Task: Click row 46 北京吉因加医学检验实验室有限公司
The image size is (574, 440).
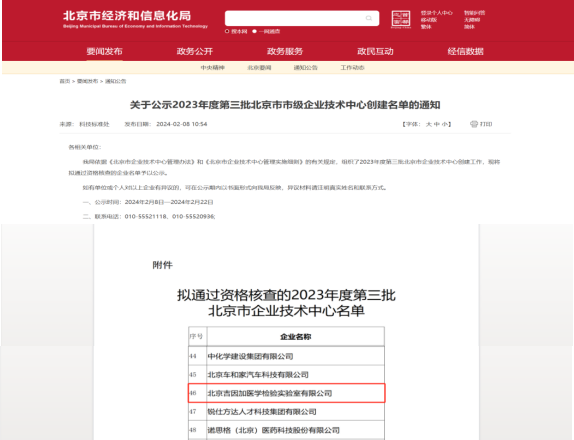Action: (286, 393)
